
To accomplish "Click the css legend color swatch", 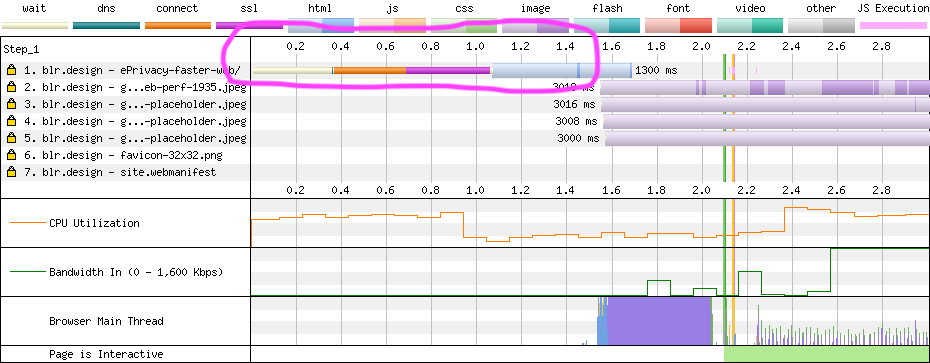I will (x=464, y=25).
